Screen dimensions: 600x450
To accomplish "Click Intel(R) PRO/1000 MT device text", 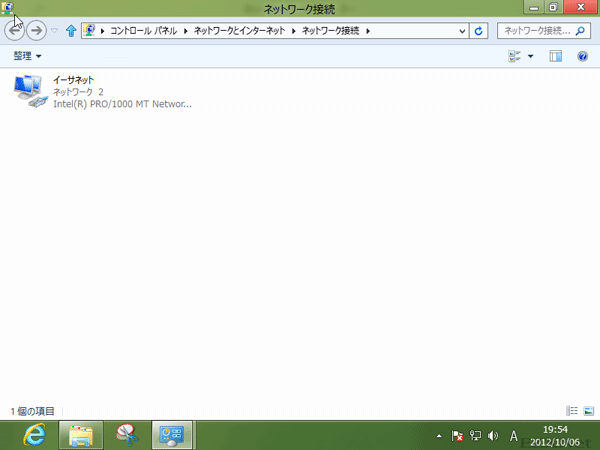I will (122, 104).
